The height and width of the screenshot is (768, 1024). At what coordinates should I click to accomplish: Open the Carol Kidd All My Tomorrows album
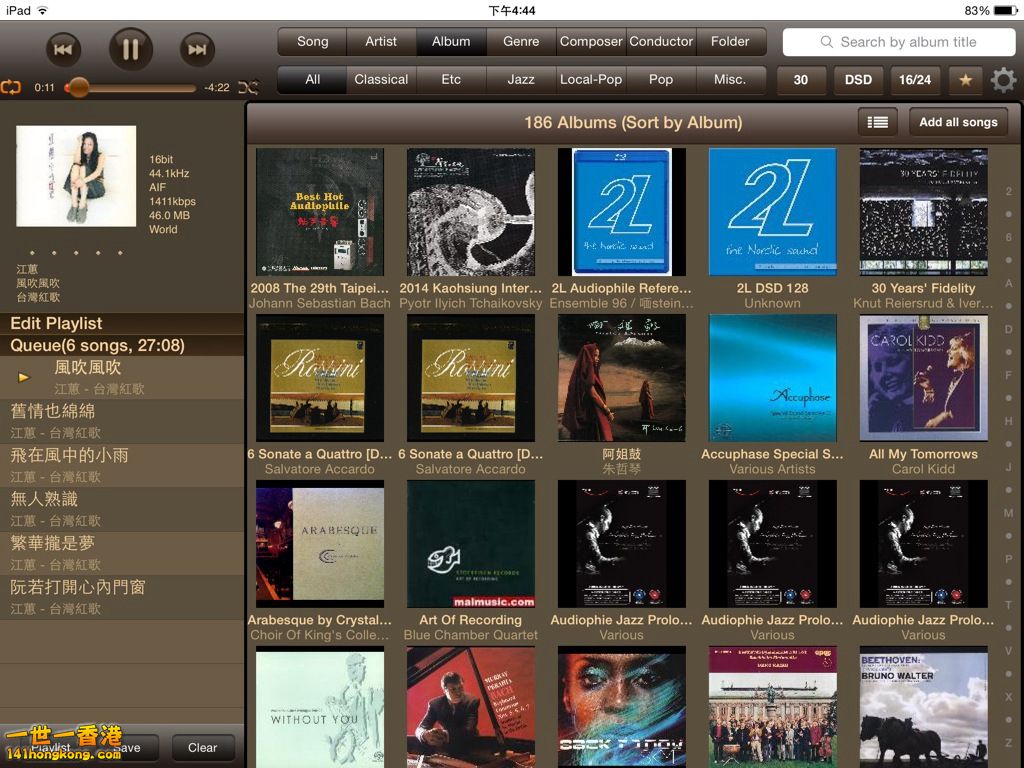[x=923, y=379]
